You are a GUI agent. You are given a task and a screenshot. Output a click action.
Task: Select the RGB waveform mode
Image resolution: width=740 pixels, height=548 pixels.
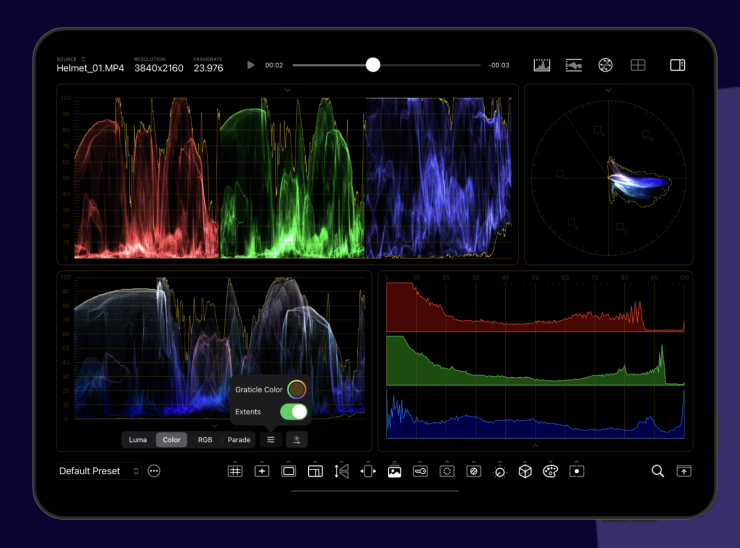click(x=205, y=439)
